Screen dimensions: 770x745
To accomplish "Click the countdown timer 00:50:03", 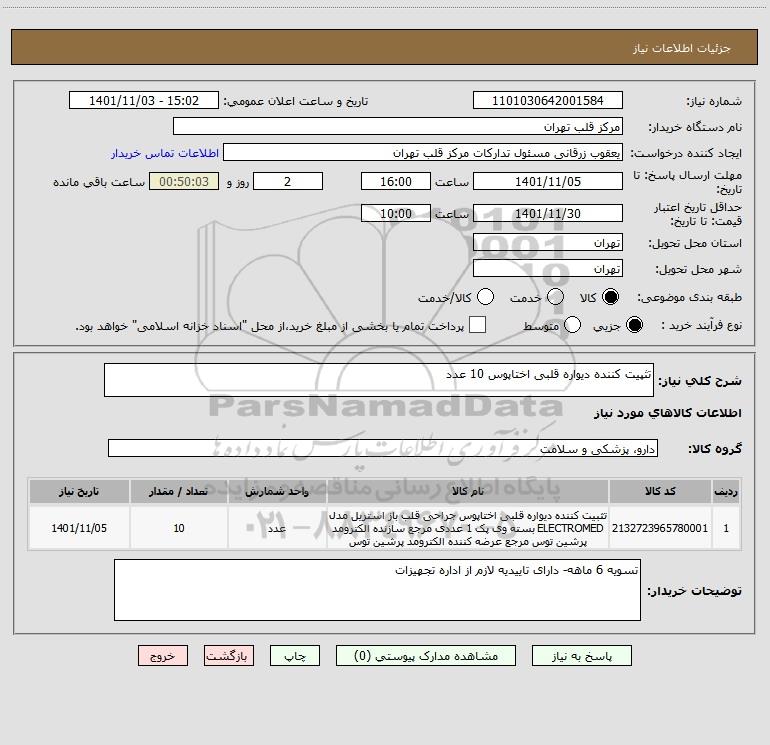I will click(184, 182).
